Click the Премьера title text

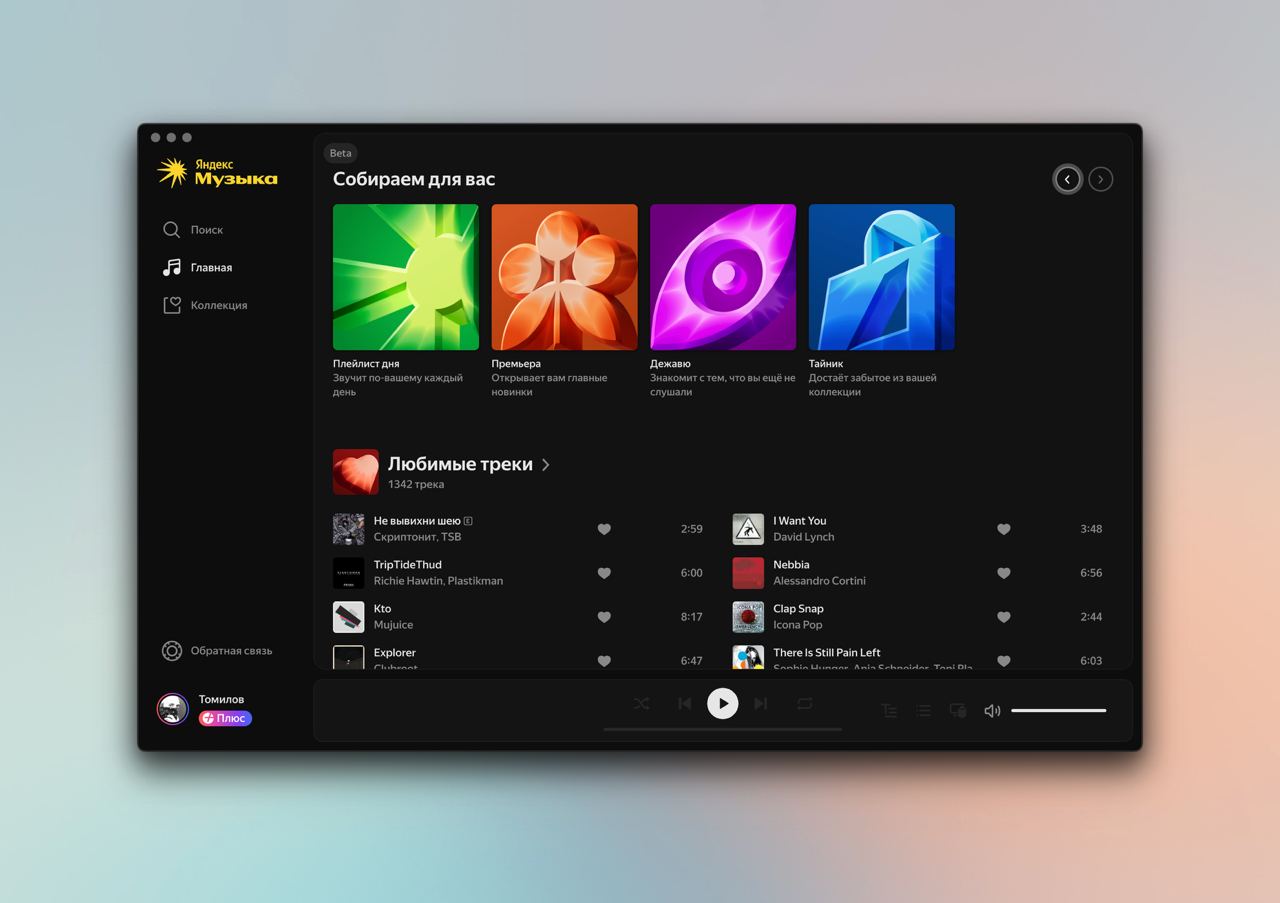click(516, 364)
